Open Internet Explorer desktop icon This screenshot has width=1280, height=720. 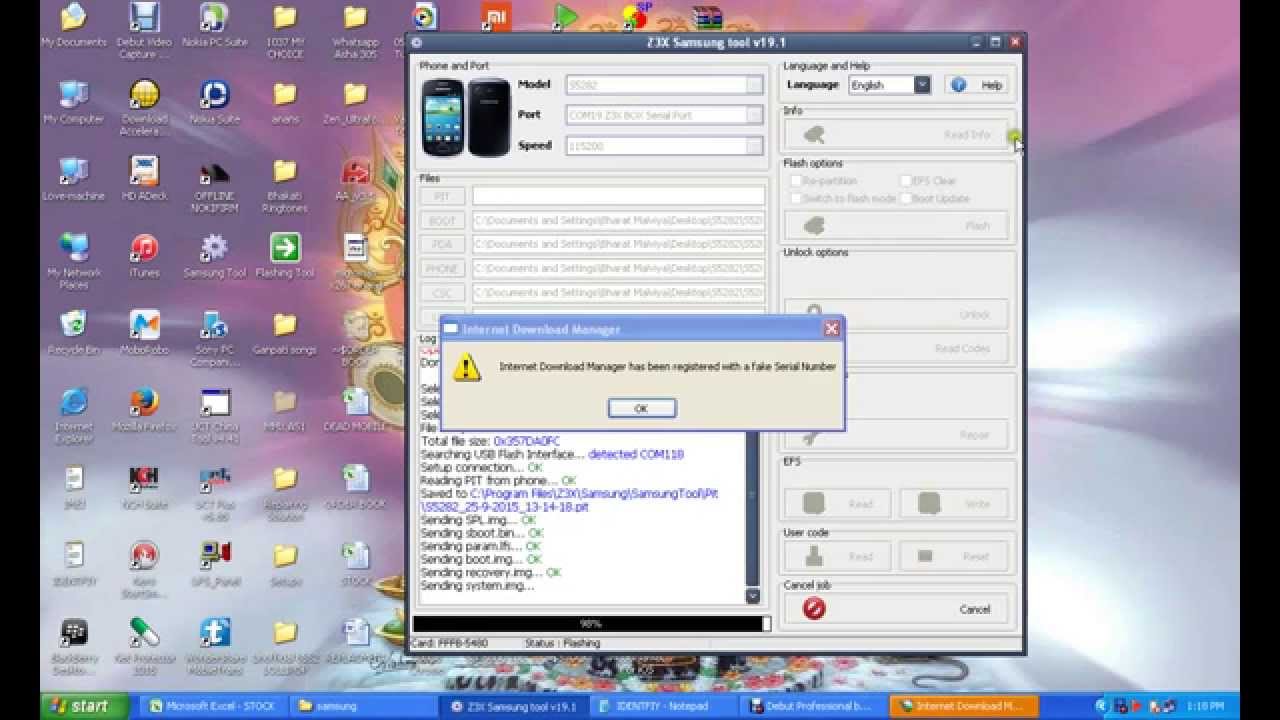(x=73, y=415)
